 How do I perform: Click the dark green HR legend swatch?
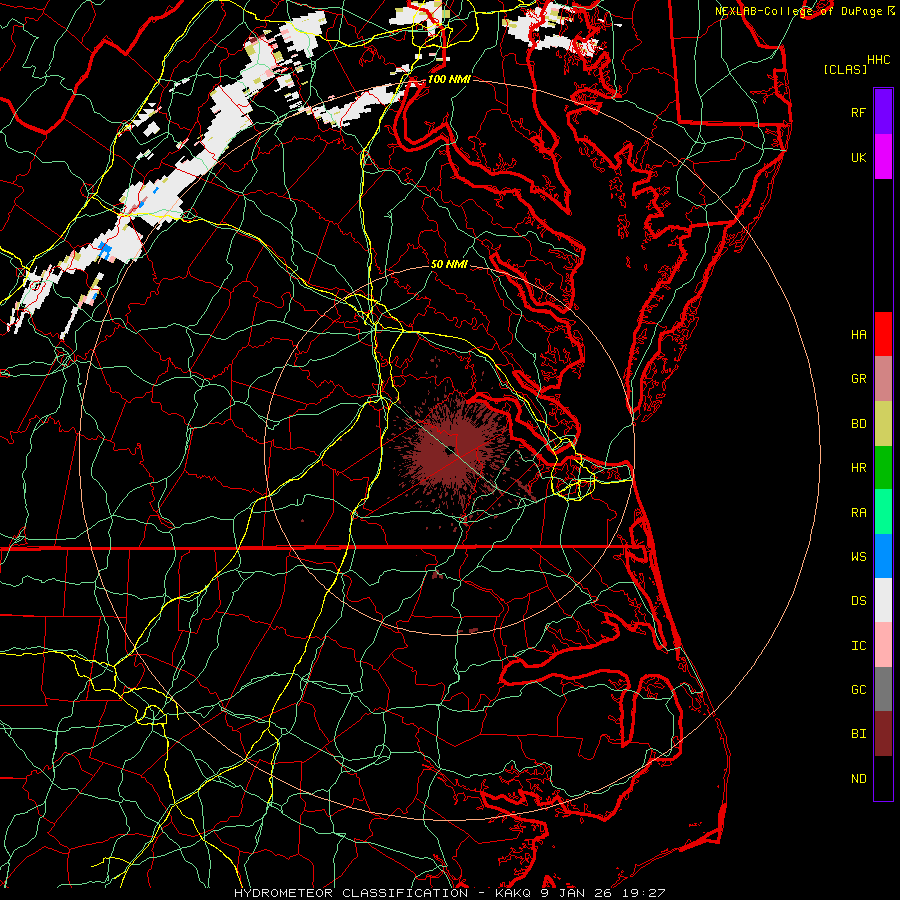(883, 468)
